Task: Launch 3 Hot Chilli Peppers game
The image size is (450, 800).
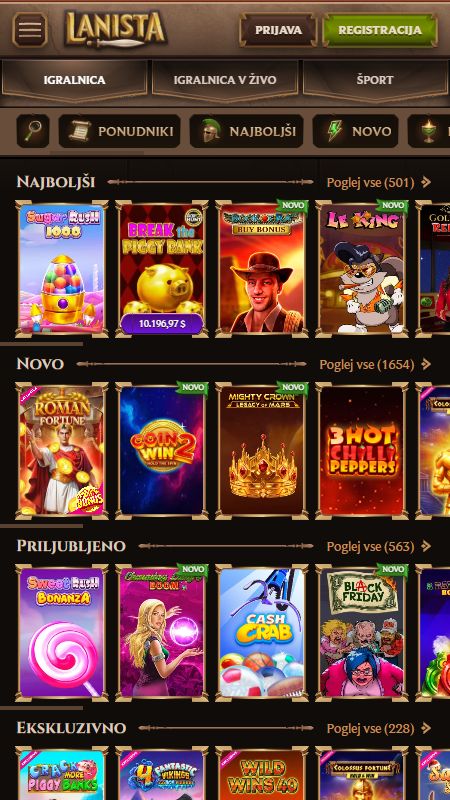Action: pos(362,451)
